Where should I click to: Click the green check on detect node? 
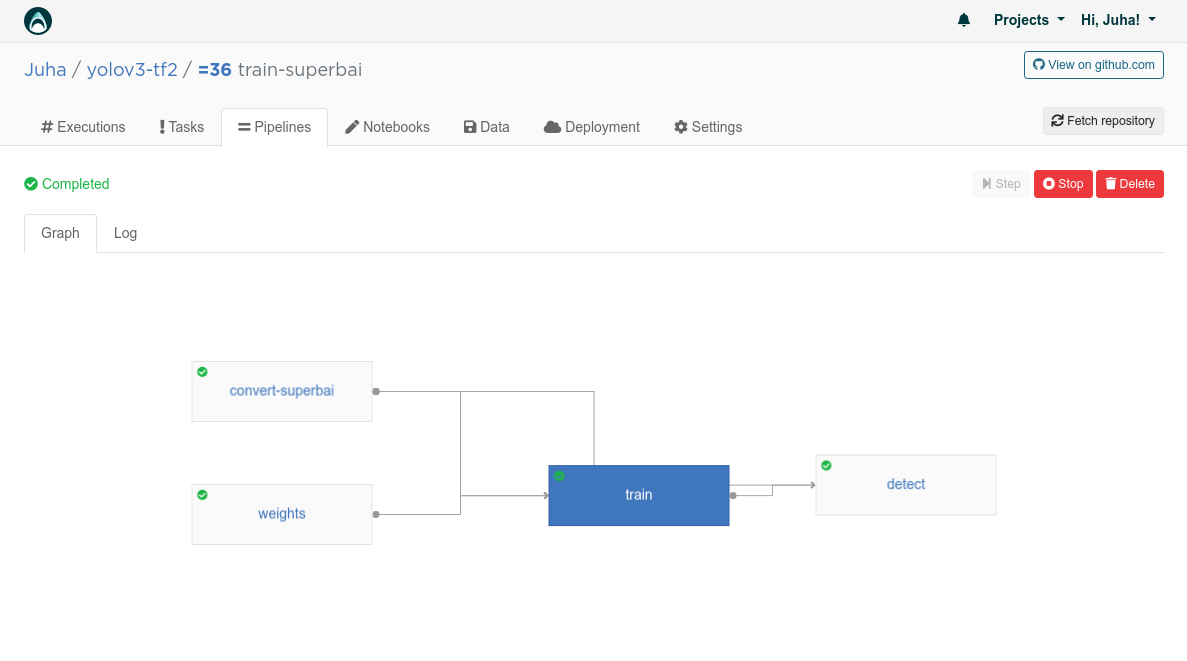(x=827, y=466)
